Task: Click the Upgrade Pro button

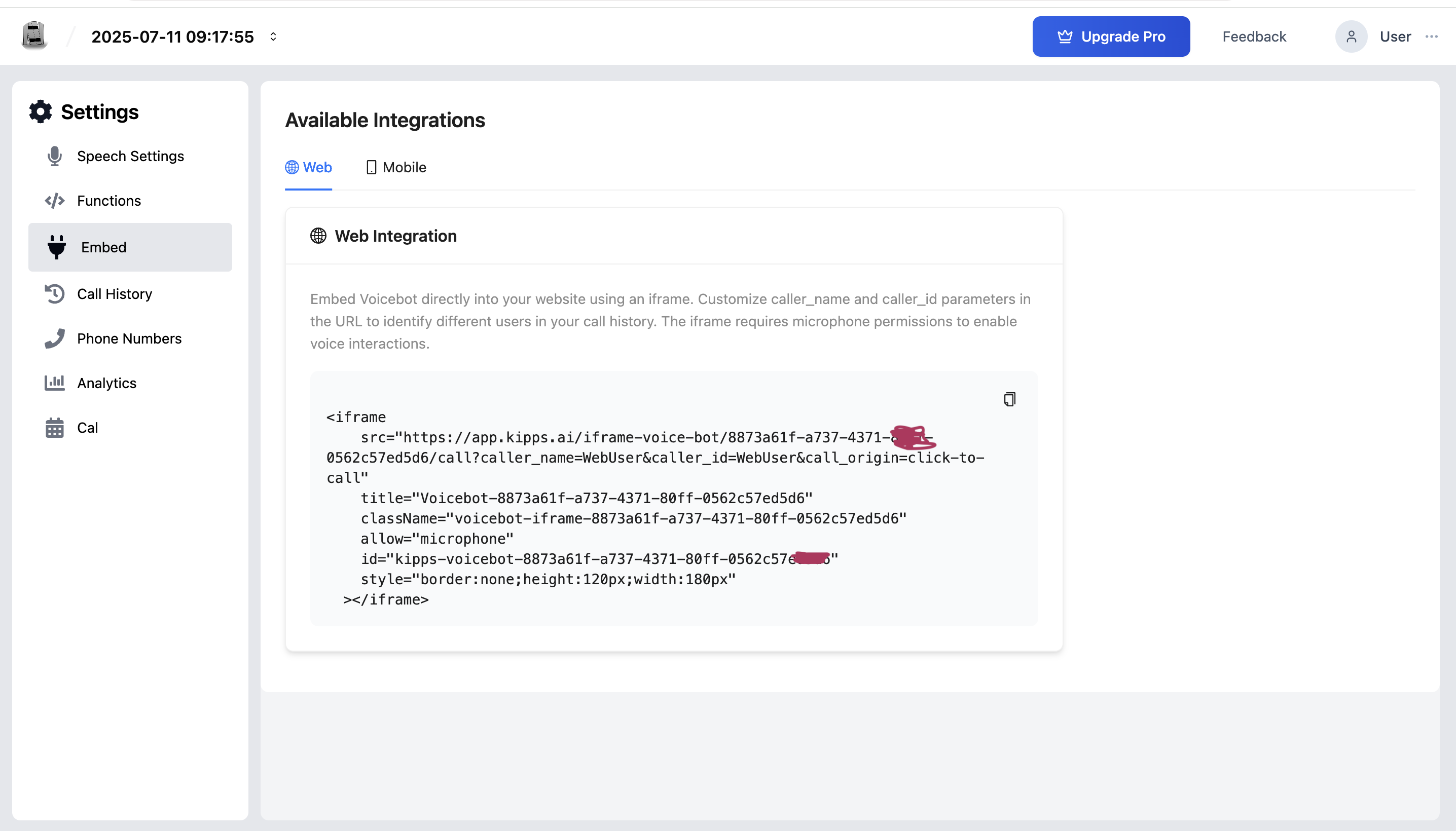Action: [1111, 36]
